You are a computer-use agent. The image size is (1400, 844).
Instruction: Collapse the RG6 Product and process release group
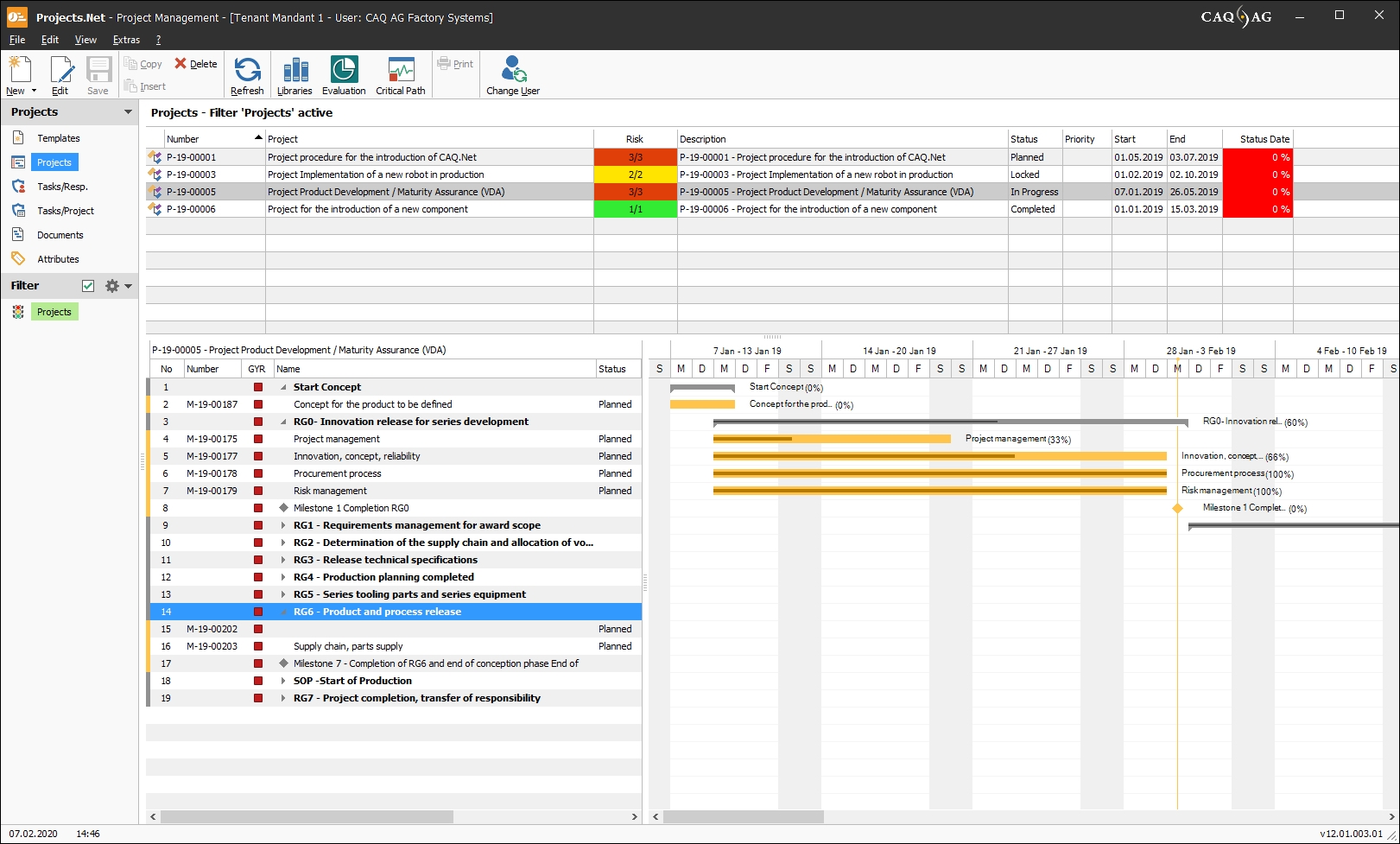point(283,612)
